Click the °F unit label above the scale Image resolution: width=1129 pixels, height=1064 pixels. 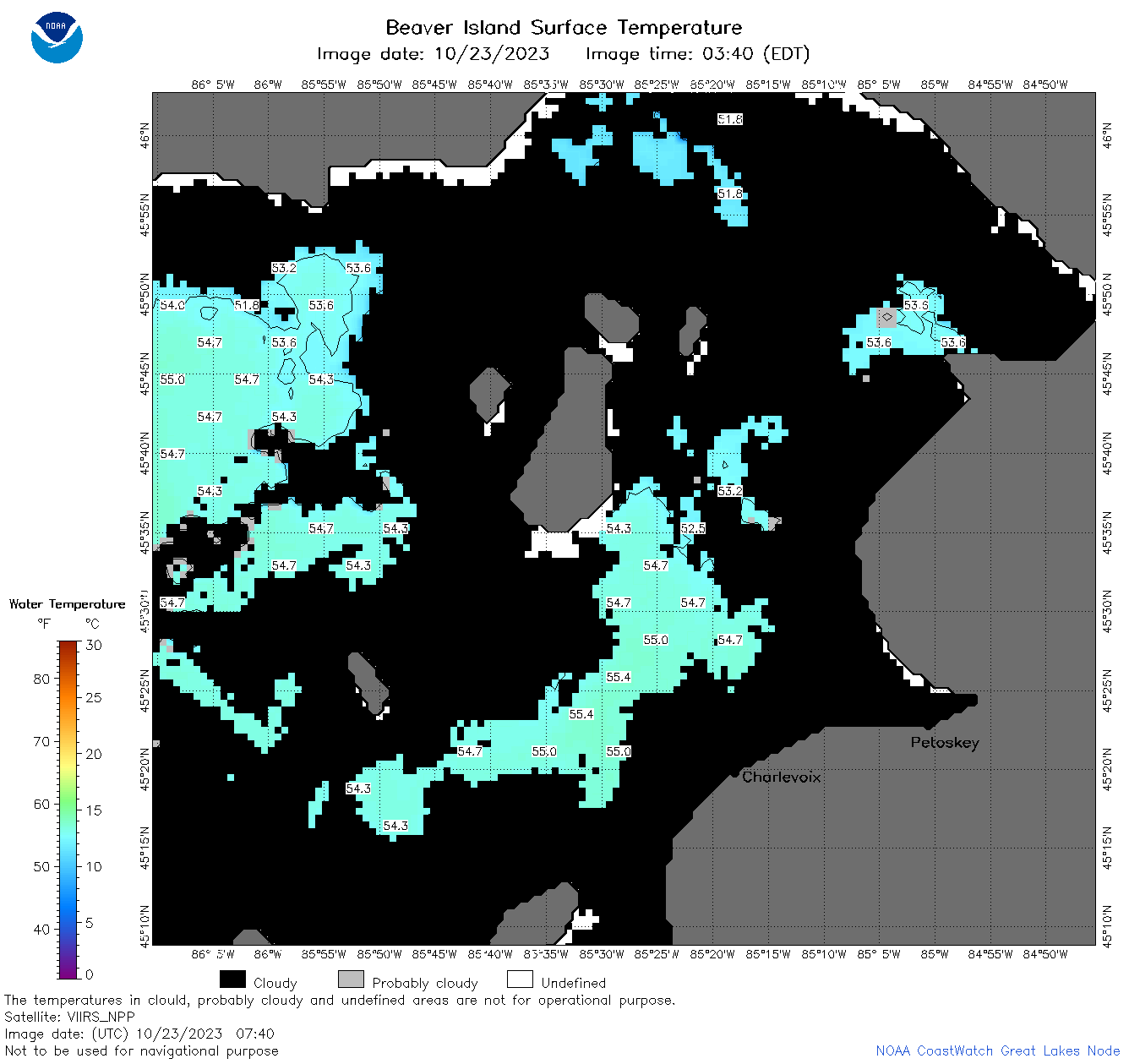pos(44,624)
